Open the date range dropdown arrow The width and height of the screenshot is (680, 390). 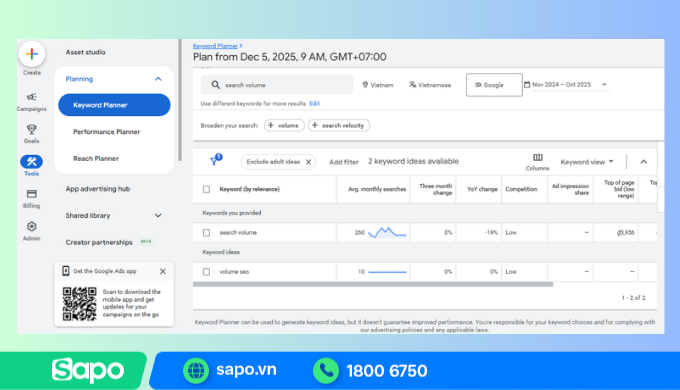pyautogui.click(x=604, y=85)
